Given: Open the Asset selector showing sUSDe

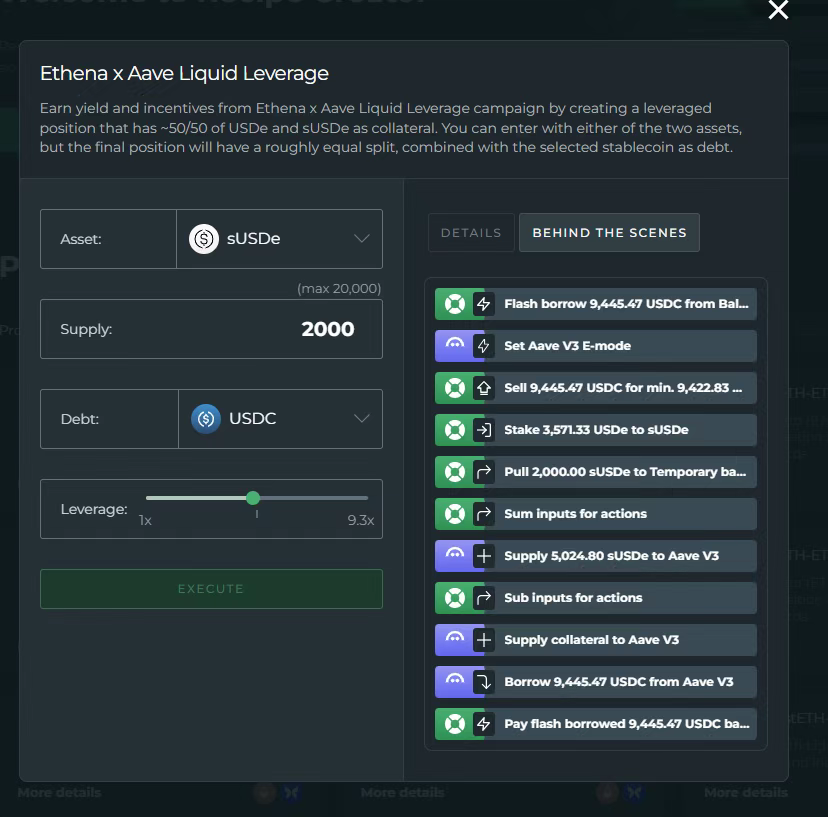Looking at the screenshot, I should click(279, 239).
